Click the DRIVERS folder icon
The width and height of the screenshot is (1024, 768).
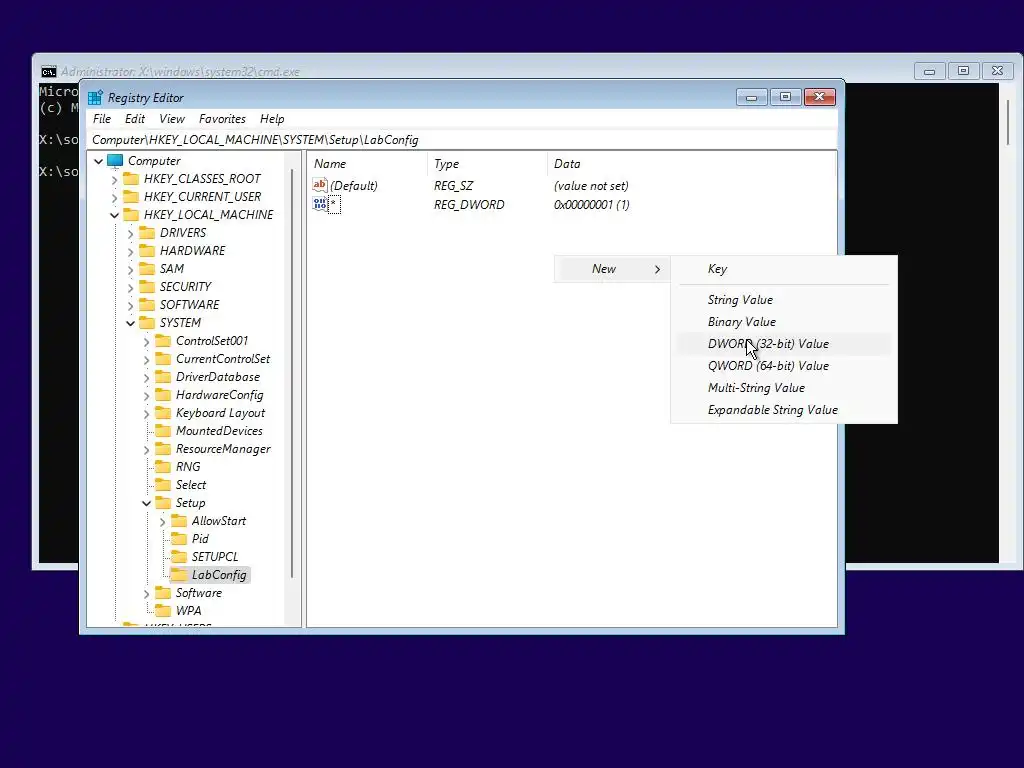[148, 232]
